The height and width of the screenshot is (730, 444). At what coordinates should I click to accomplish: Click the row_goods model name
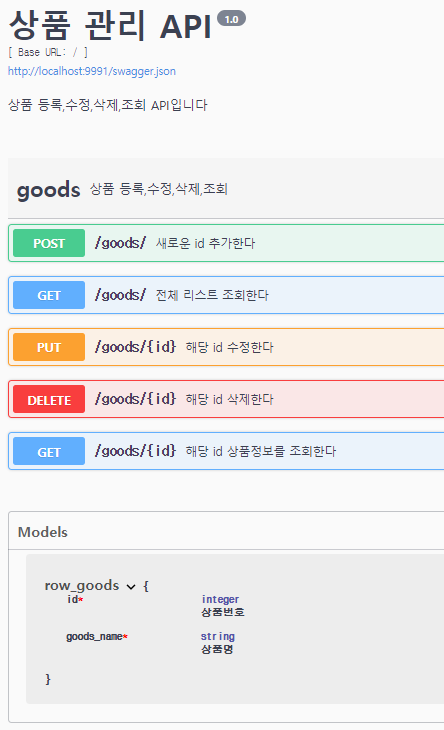[82, 585]
